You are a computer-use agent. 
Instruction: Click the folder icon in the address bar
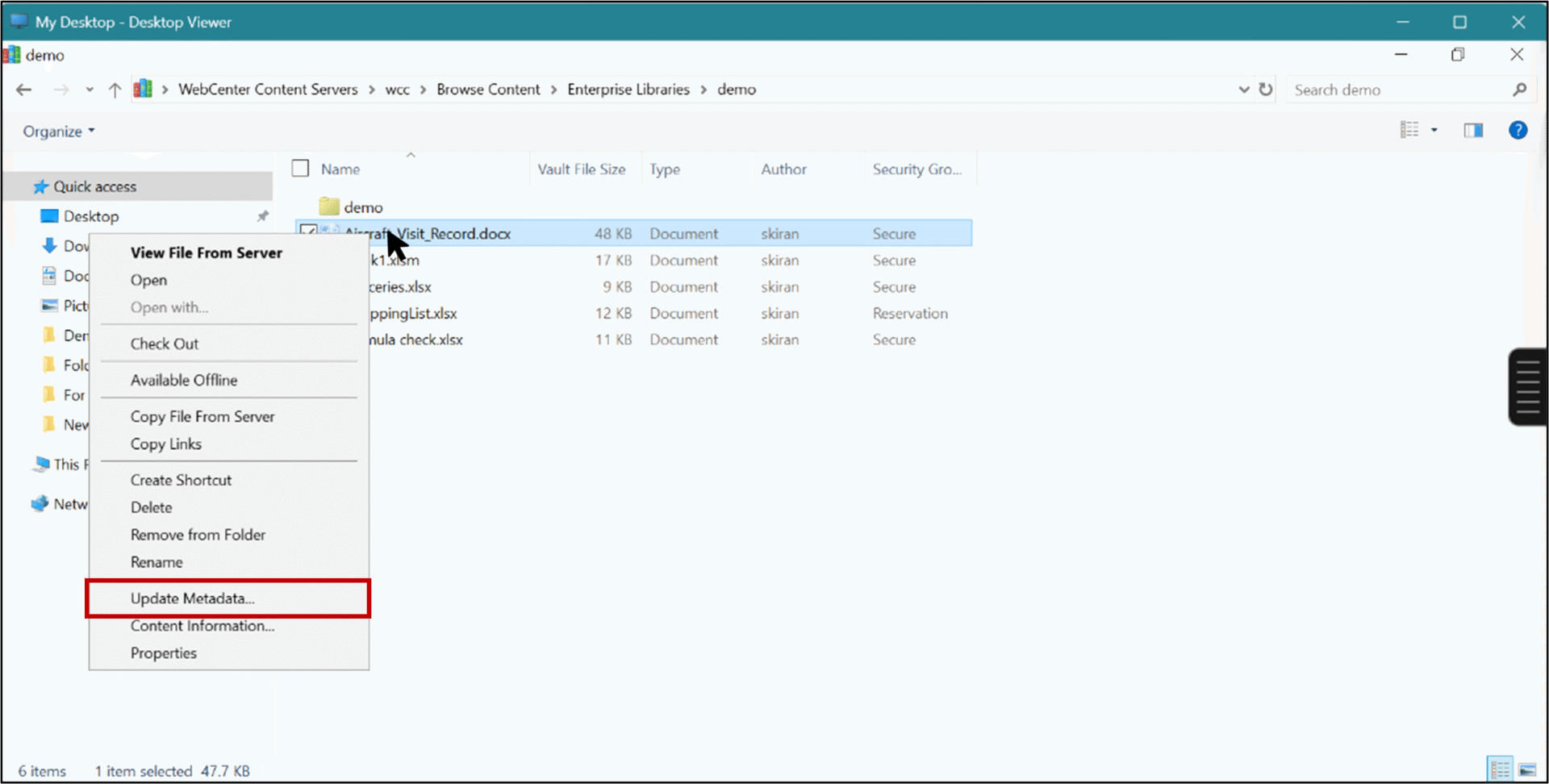coord(143,89)
